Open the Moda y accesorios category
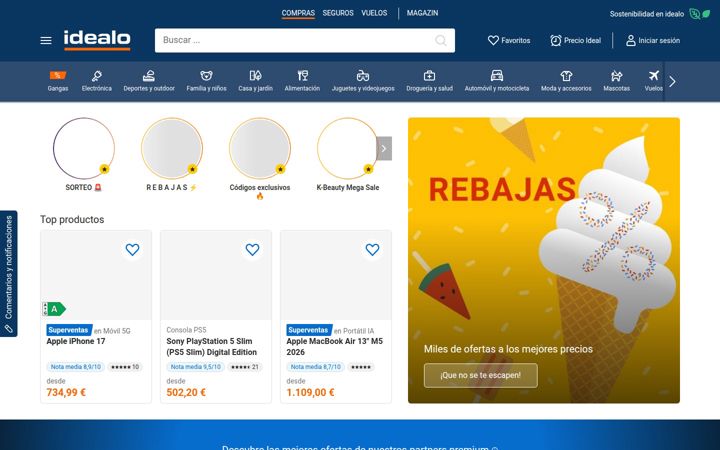 coord(566,81)
